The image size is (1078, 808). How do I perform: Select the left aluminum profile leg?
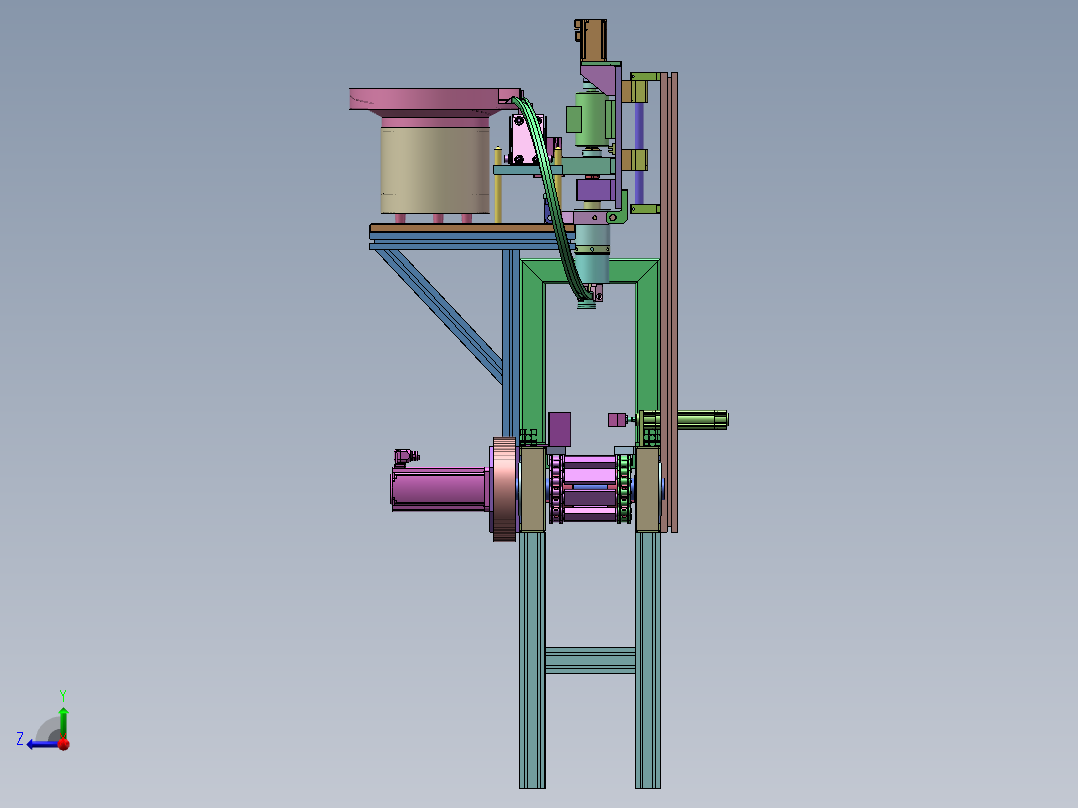[x=532, y=660]
